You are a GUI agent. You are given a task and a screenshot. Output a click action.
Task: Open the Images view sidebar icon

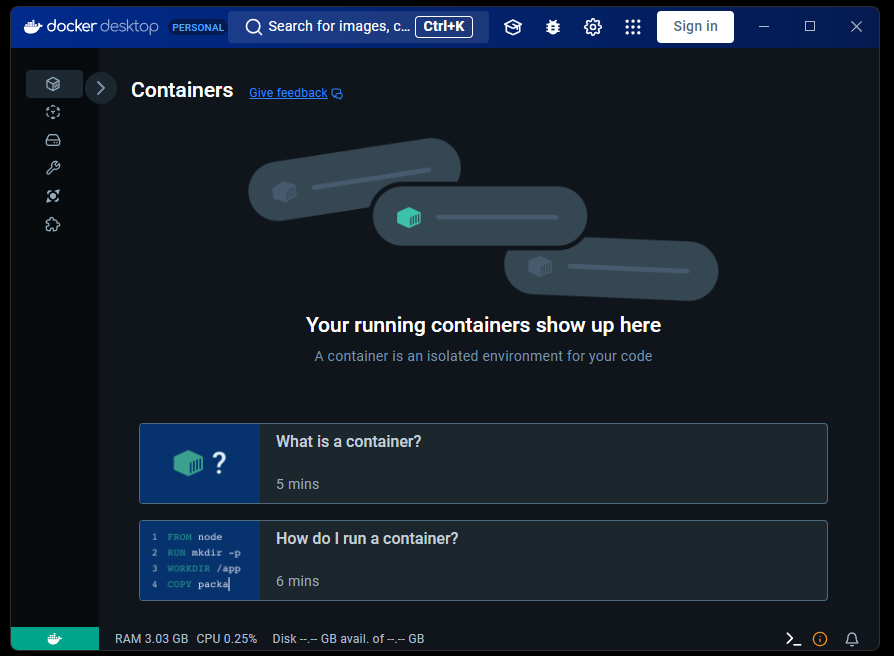(x=53, y=112)
